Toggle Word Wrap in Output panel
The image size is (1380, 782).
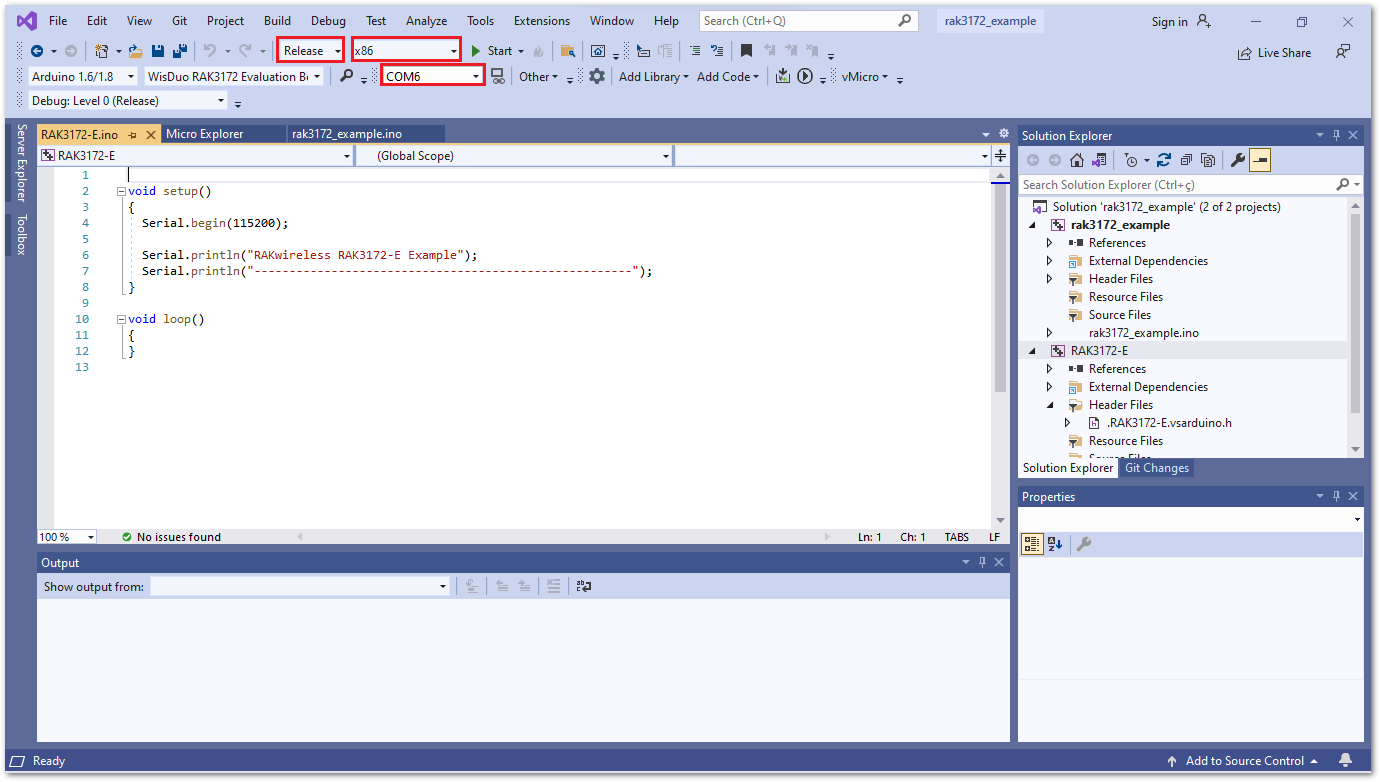click(x=585, y=587)
